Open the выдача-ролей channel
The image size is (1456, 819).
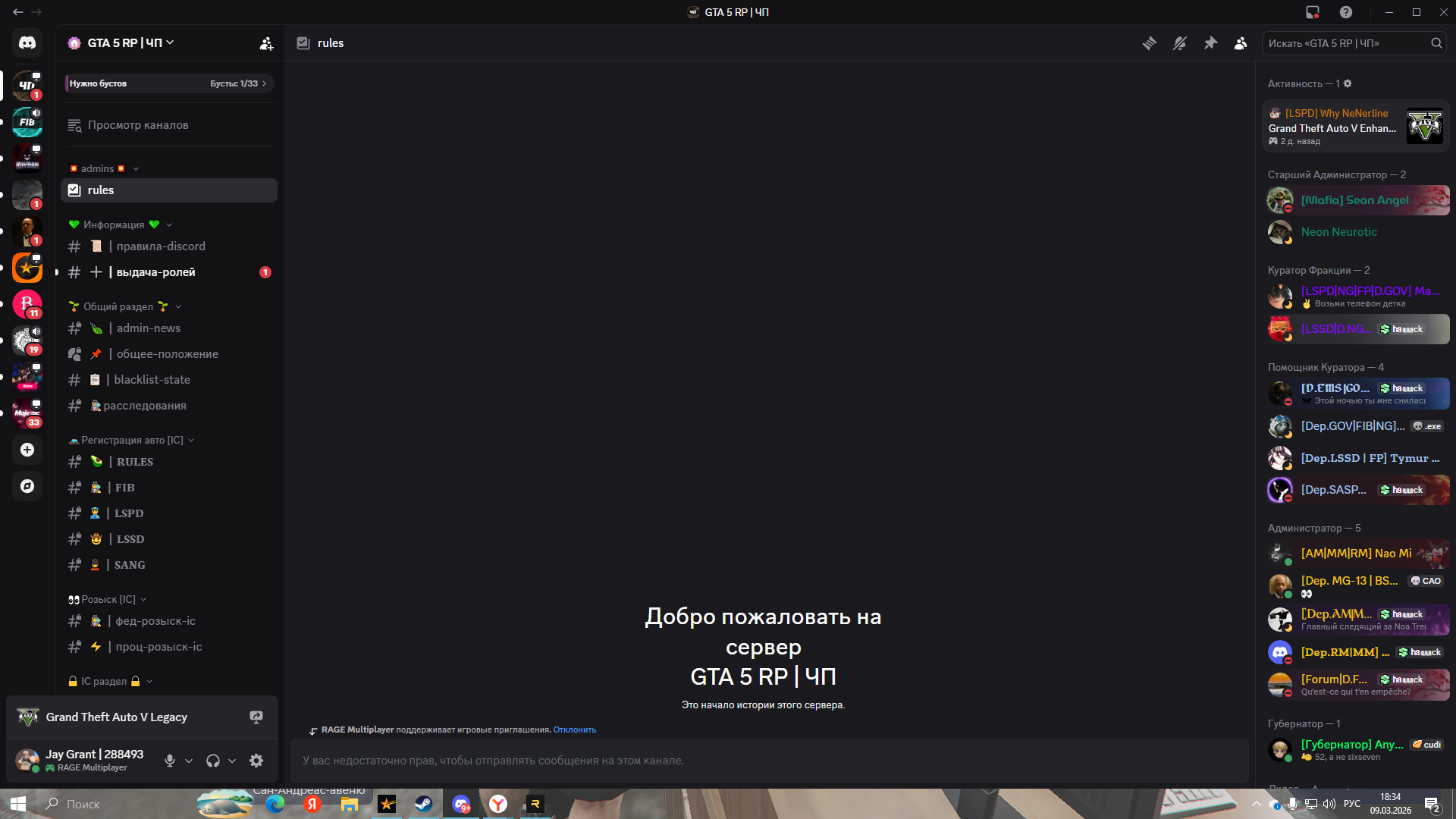pyautogui.click(x=155, y=272)
